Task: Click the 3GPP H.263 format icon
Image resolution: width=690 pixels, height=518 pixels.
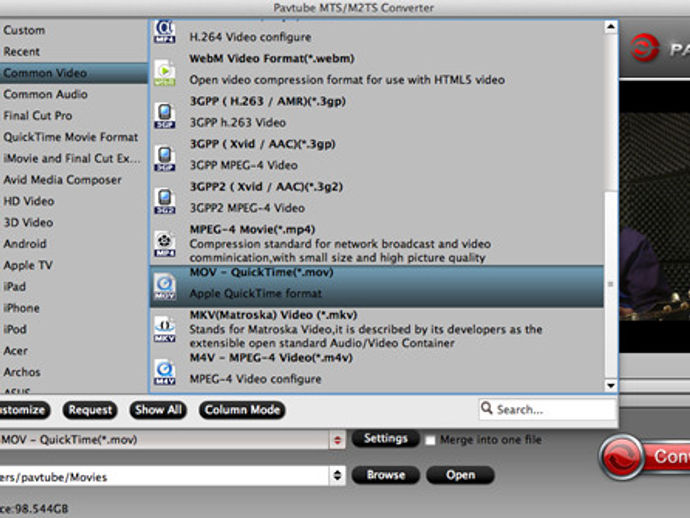Action: 165,115
